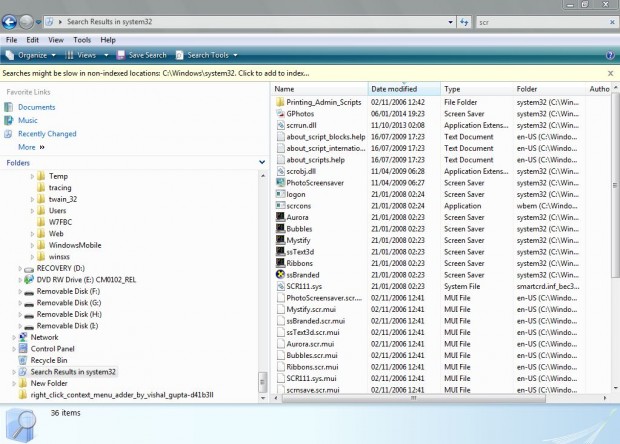The width and height of the screenshot is (620, 444).
Task: Select the Bubbles screen saver icon
Action: 280,229
